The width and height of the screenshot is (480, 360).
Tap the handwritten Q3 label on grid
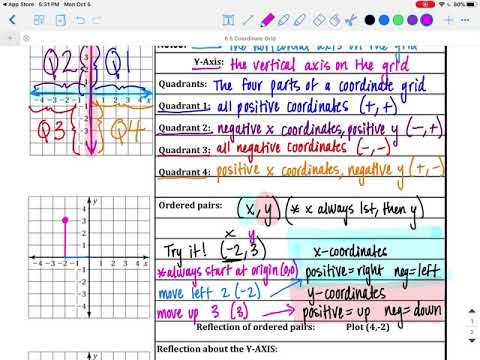click(52, 131)
